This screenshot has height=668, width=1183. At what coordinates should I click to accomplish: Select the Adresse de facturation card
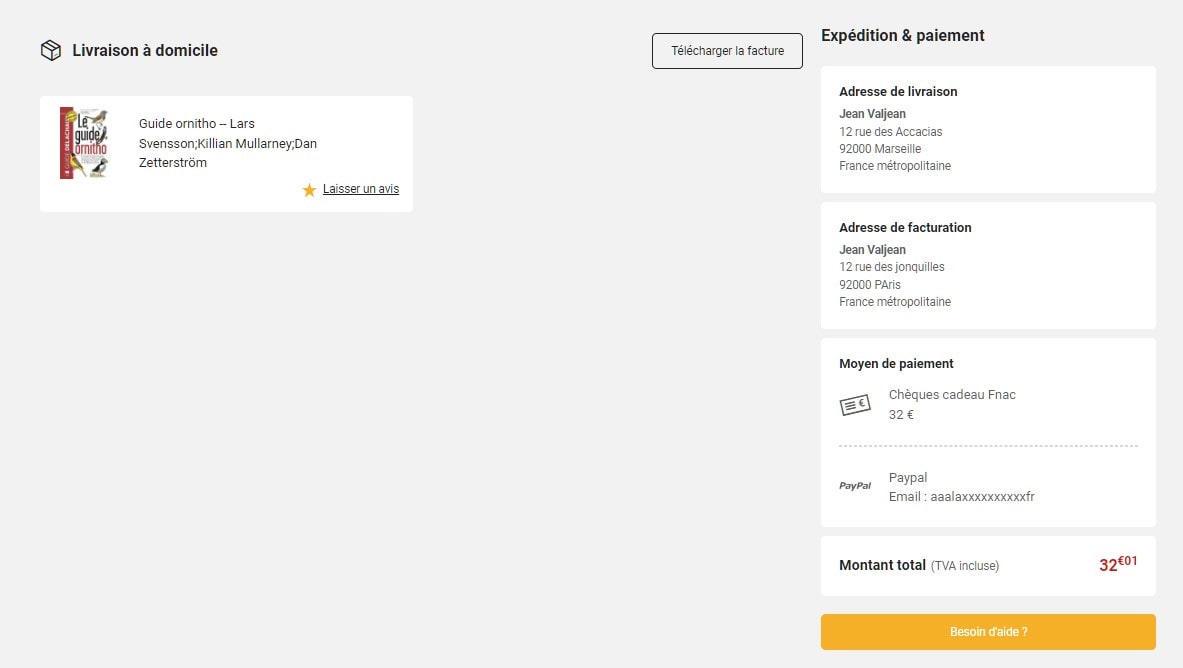(988, 264)
